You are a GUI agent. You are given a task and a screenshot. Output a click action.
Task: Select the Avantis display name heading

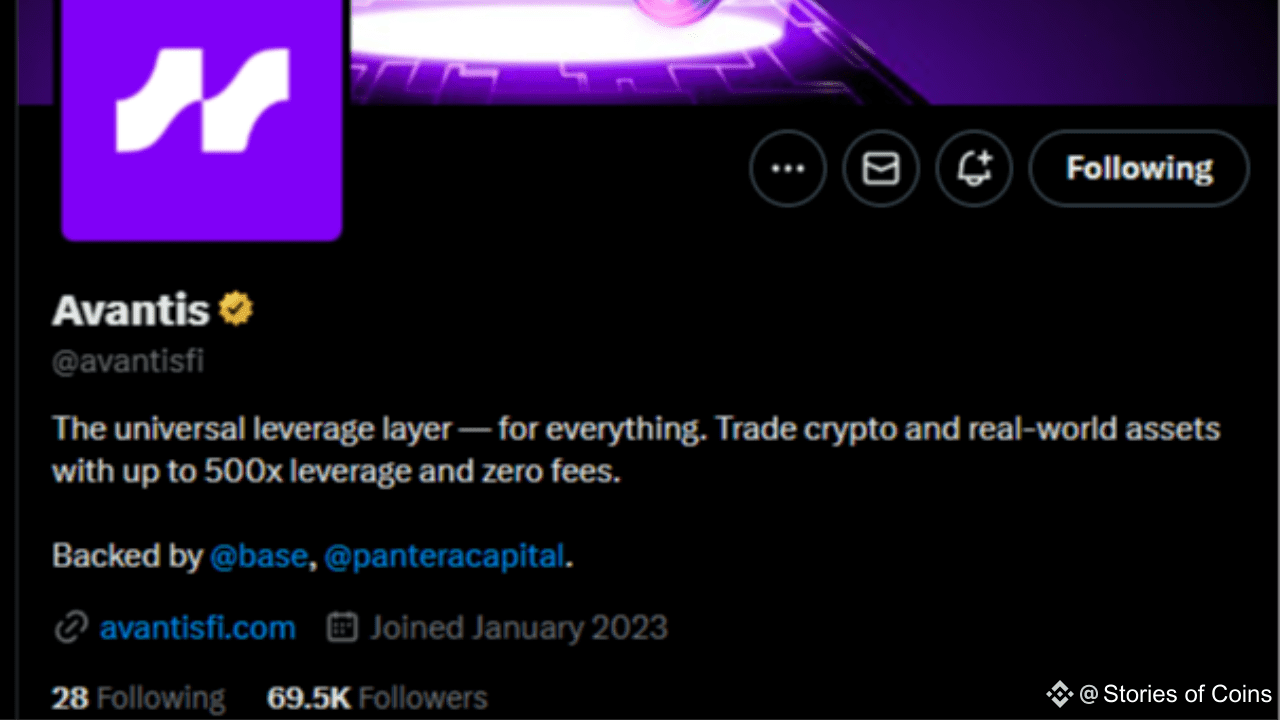coord(130,310)
